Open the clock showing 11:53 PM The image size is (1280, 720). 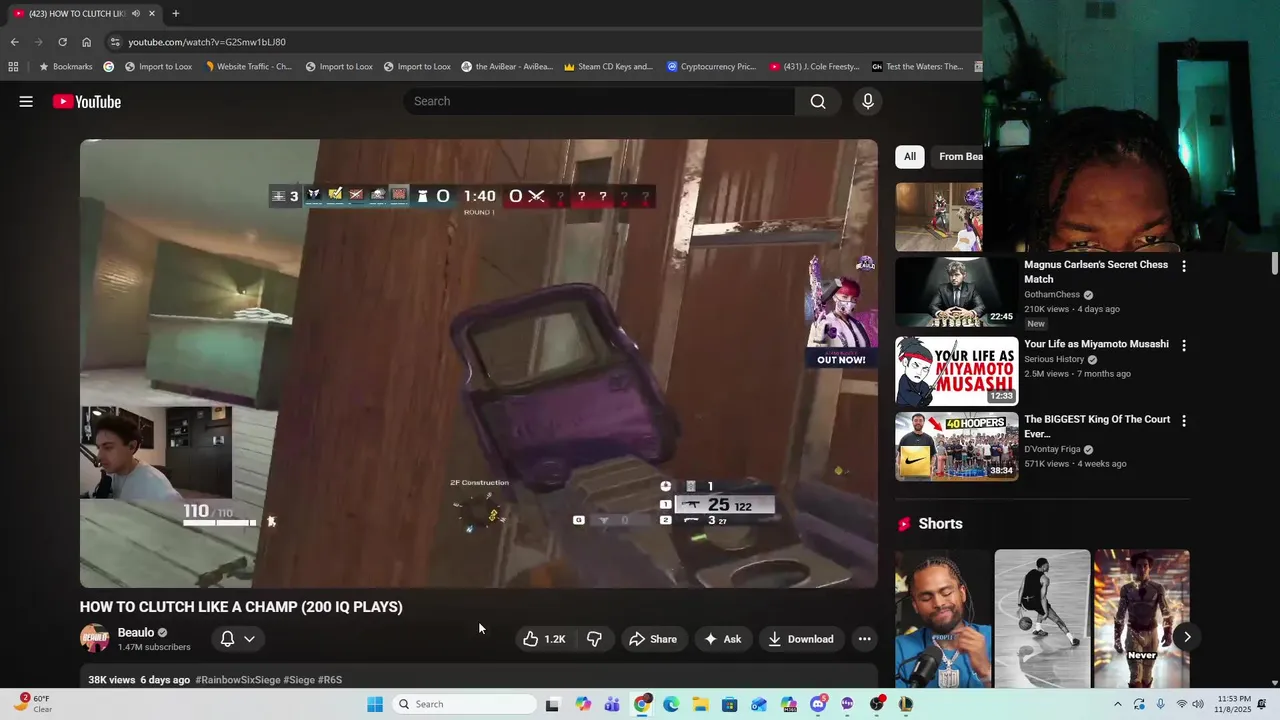tap(1234, 704)
